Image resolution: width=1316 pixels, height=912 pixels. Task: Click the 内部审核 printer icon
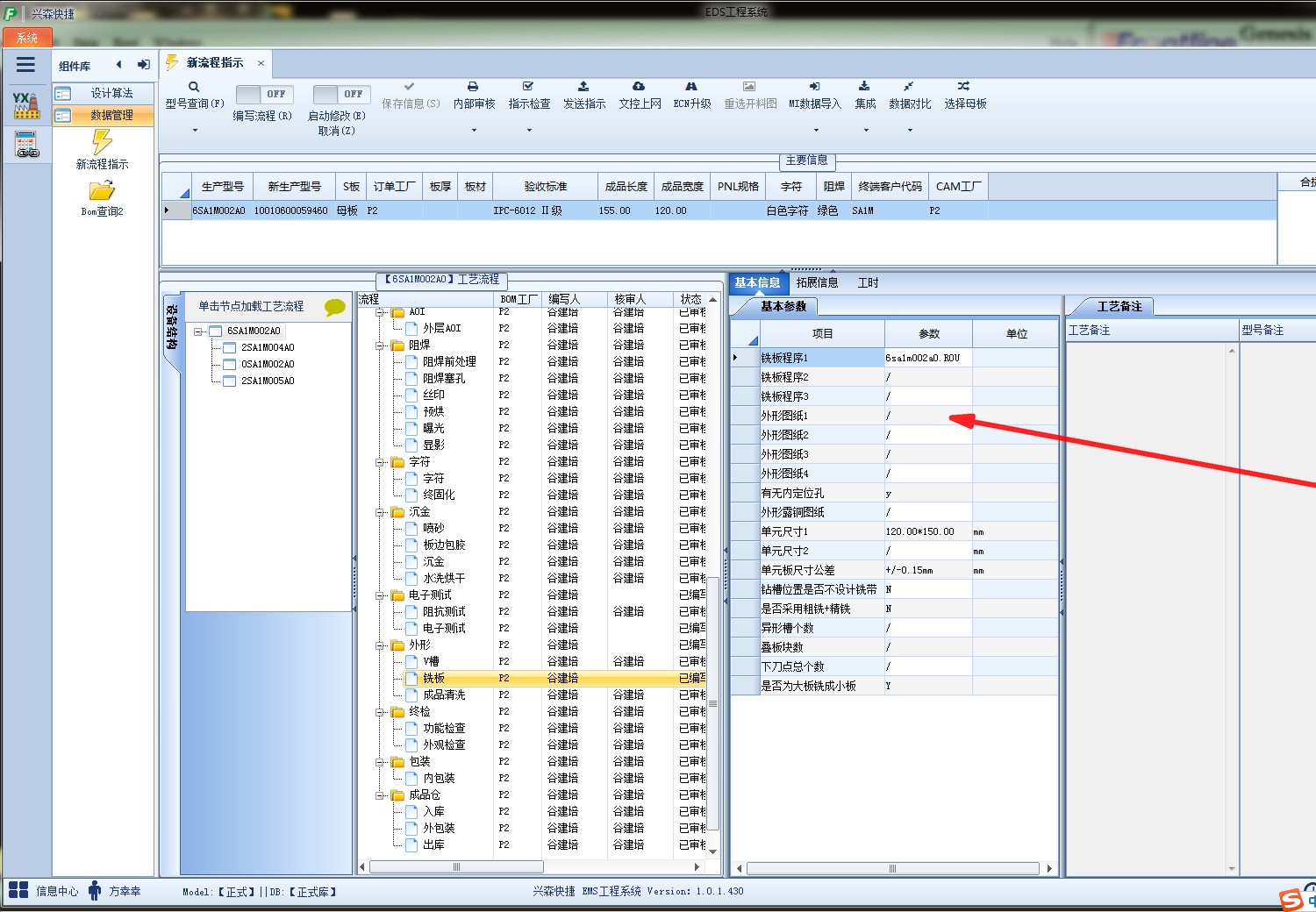coord(473,87)
